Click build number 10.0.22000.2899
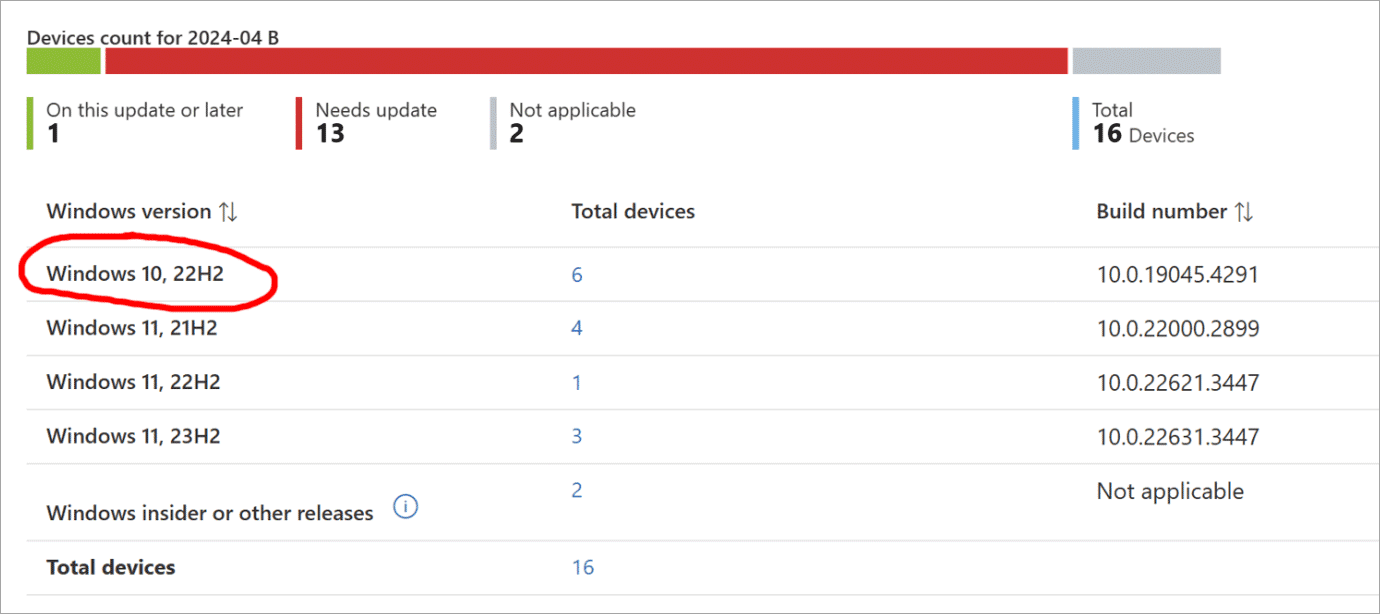Viewport: 1380px width, 614px height. click(1177, 328)
